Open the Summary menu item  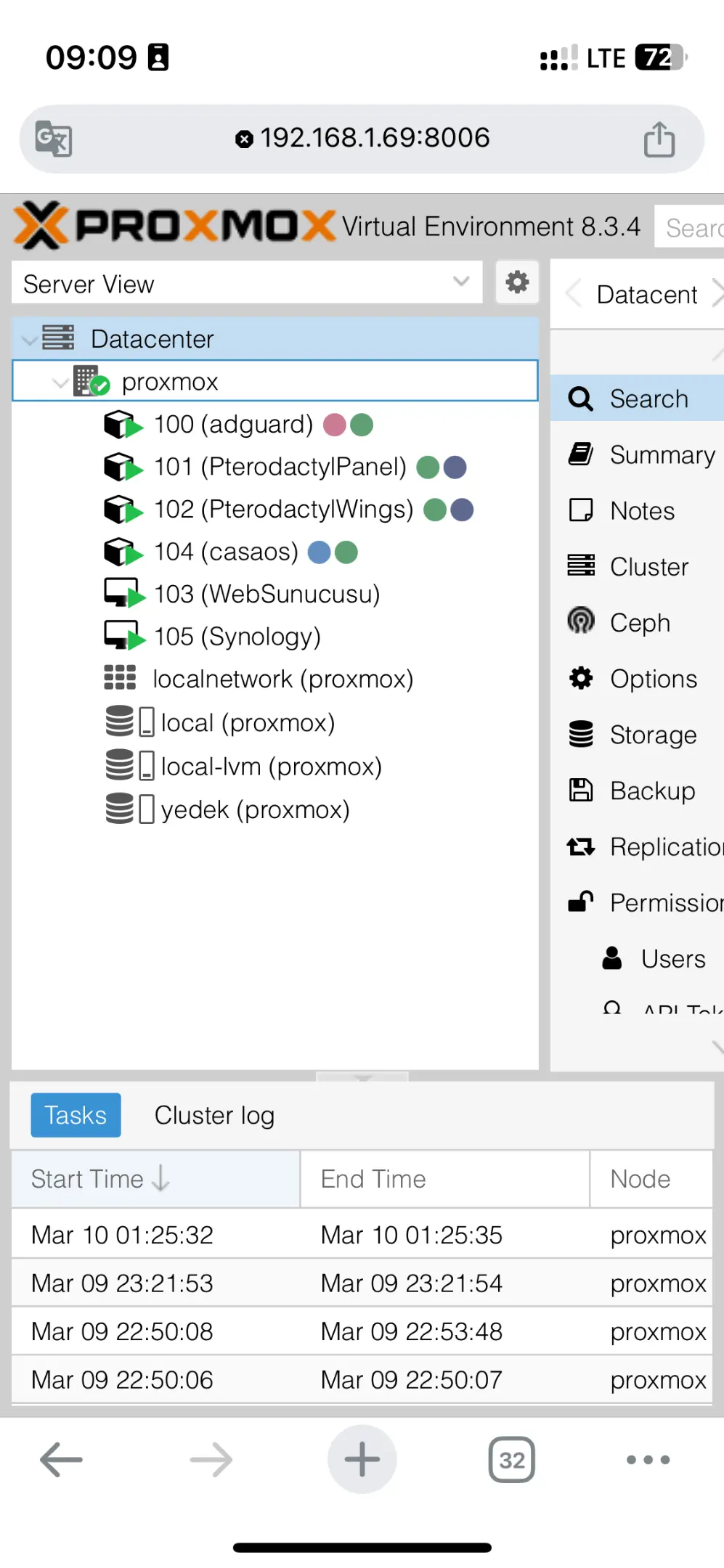point(638,455)
